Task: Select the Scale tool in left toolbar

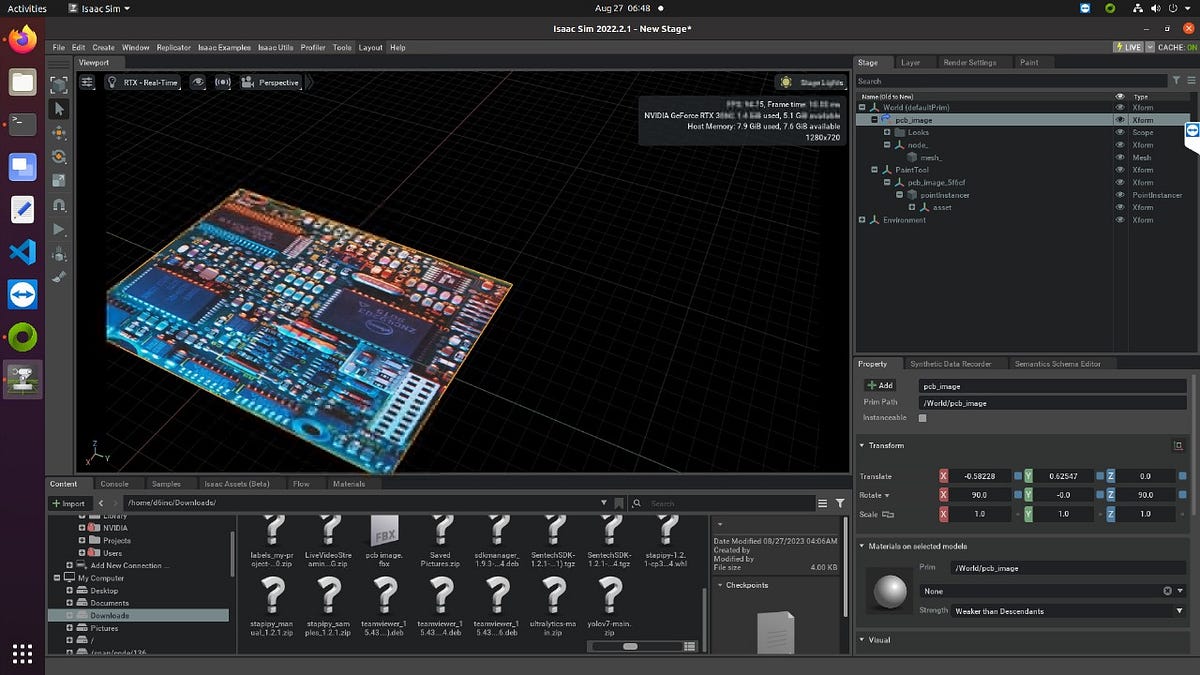Action: coord(59,181)
